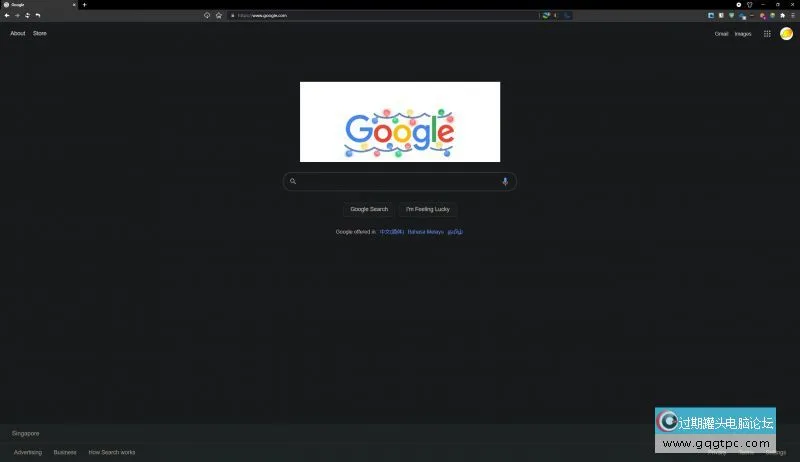Click the blue devices extension icon
Viewport: 800px width, 462px height.
[742, 16]
